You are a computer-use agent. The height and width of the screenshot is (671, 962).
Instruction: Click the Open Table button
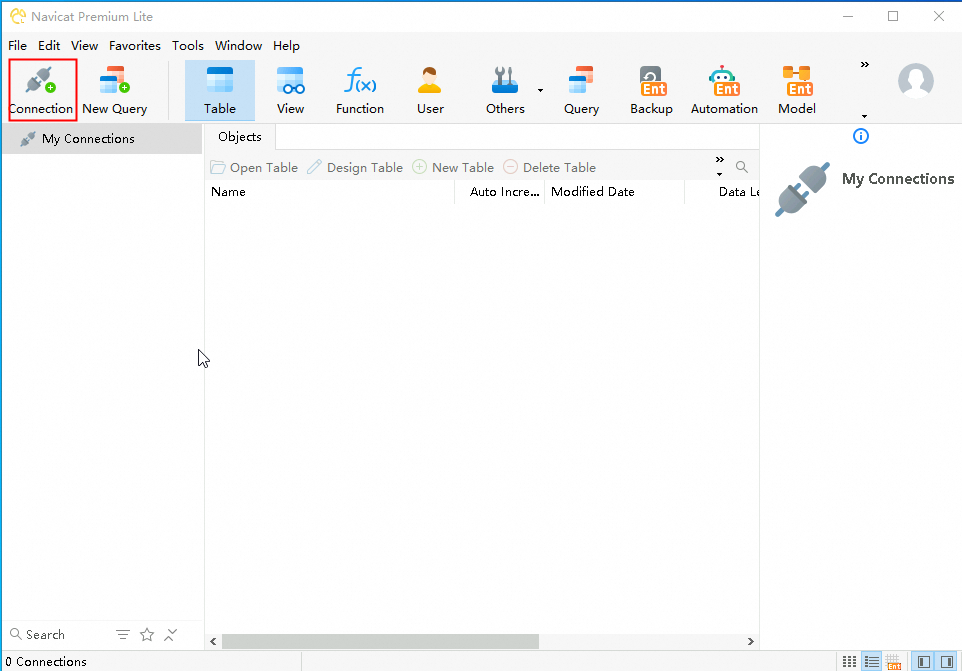pos(254,167)
